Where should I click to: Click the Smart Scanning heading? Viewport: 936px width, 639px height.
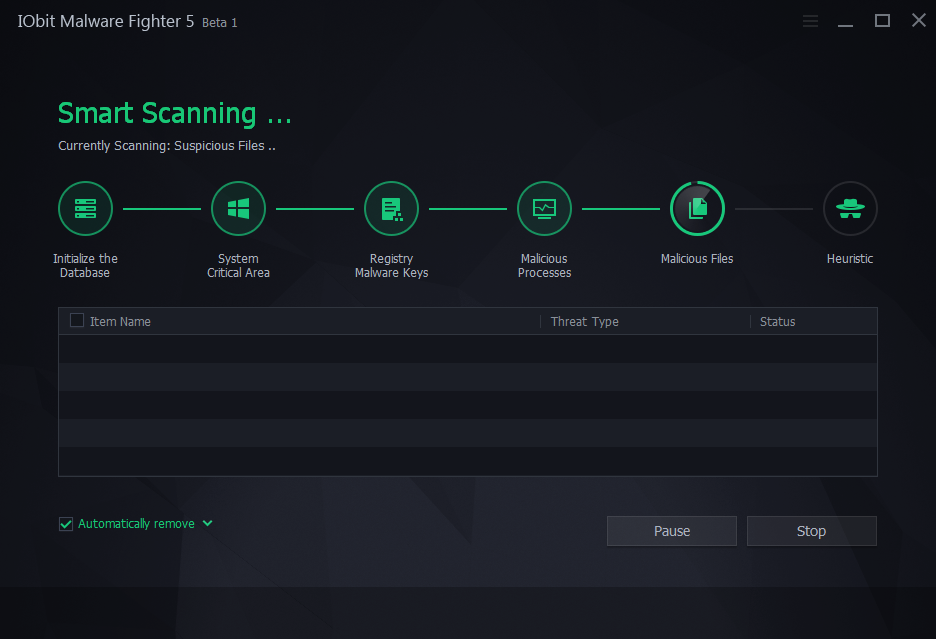pyautogui.click(x=174, y=113)
